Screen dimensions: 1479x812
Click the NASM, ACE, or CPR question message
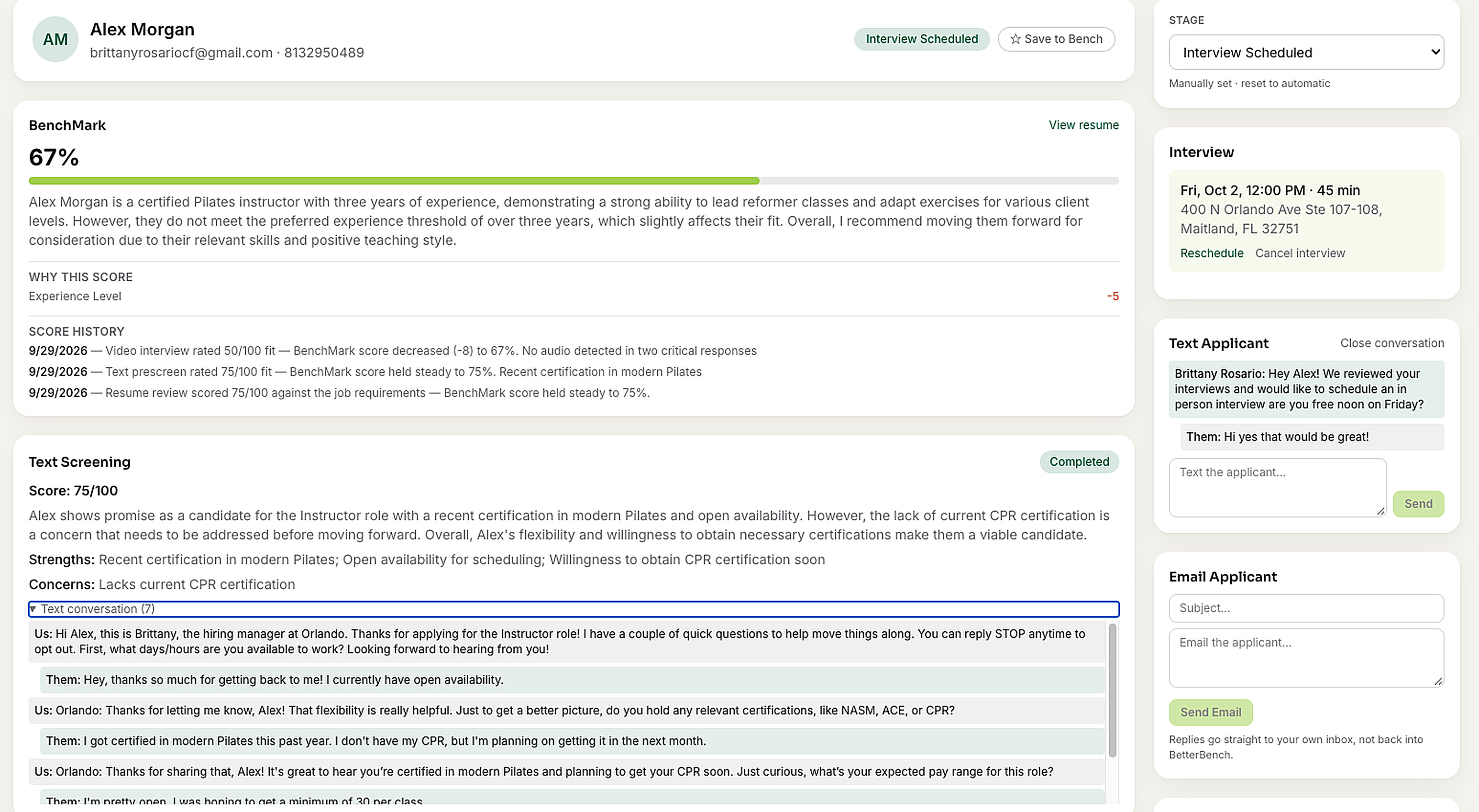[567, 711]
